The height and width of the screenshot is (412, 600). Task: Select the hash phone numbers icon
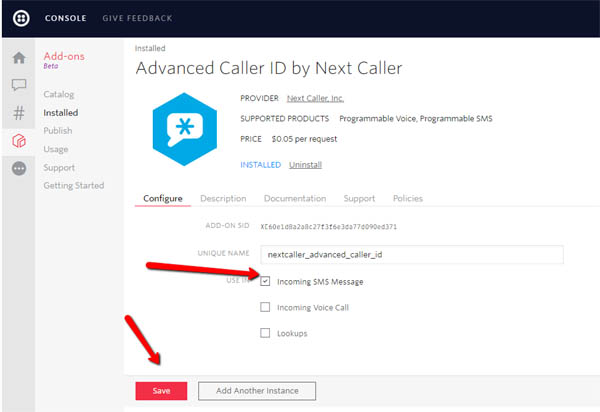[18, 113]
